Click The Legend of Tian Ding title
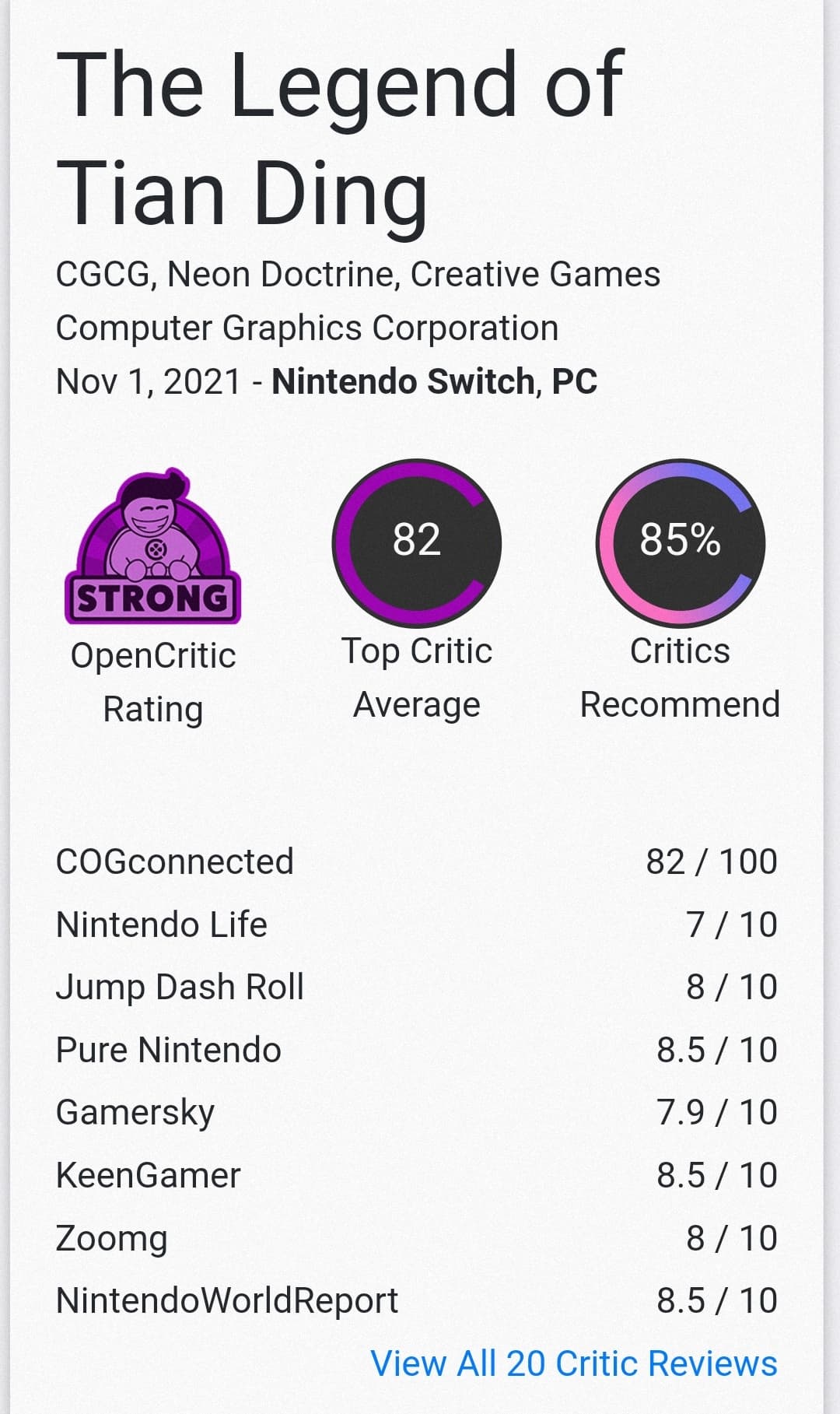The image size is (840, 1414). pyautogui.click(x=340, y=138)
